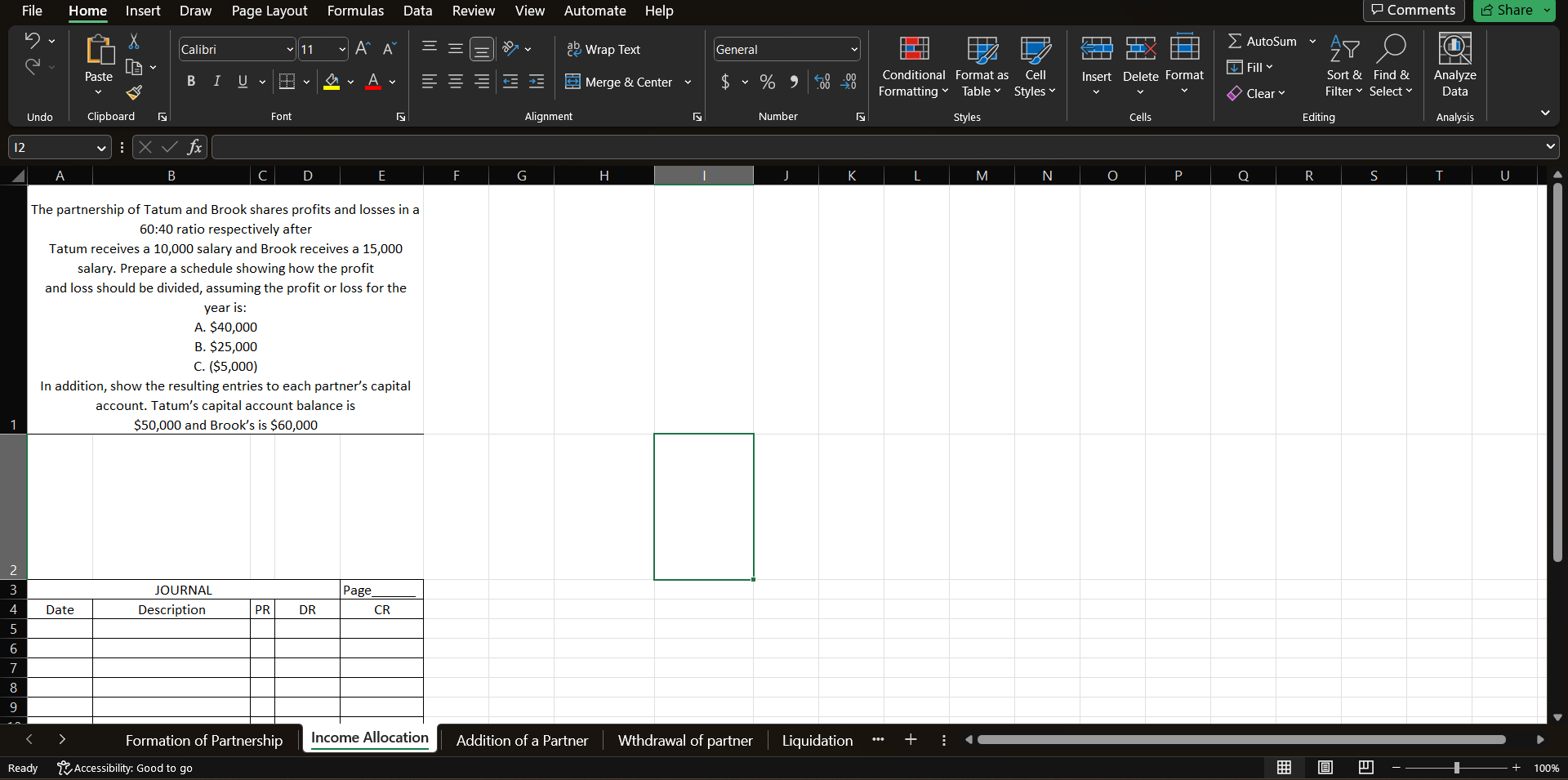Switch to Liquidation sheet tab
Screen dimensions: 1568x780
coord(817,741)
